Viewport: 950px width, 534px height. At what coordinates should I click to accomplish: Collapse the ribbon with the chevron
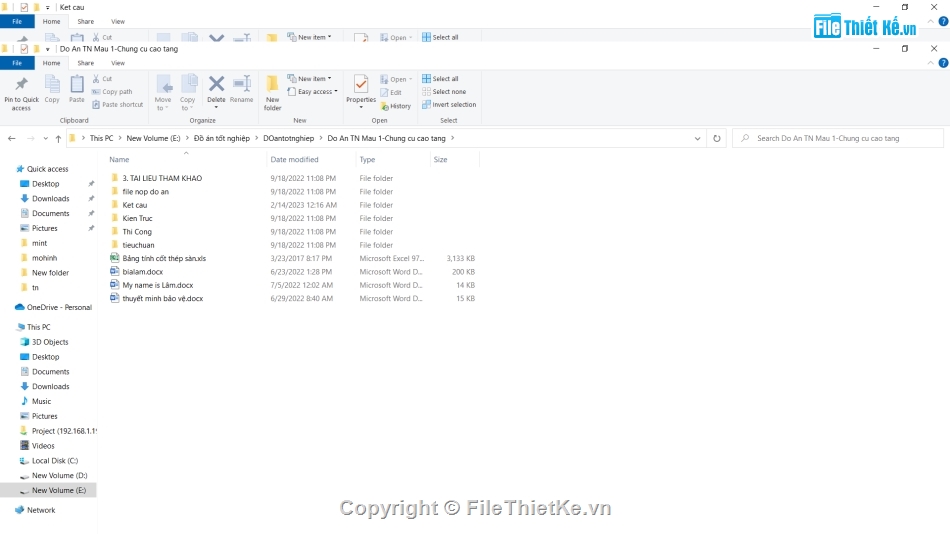point(931,63)
